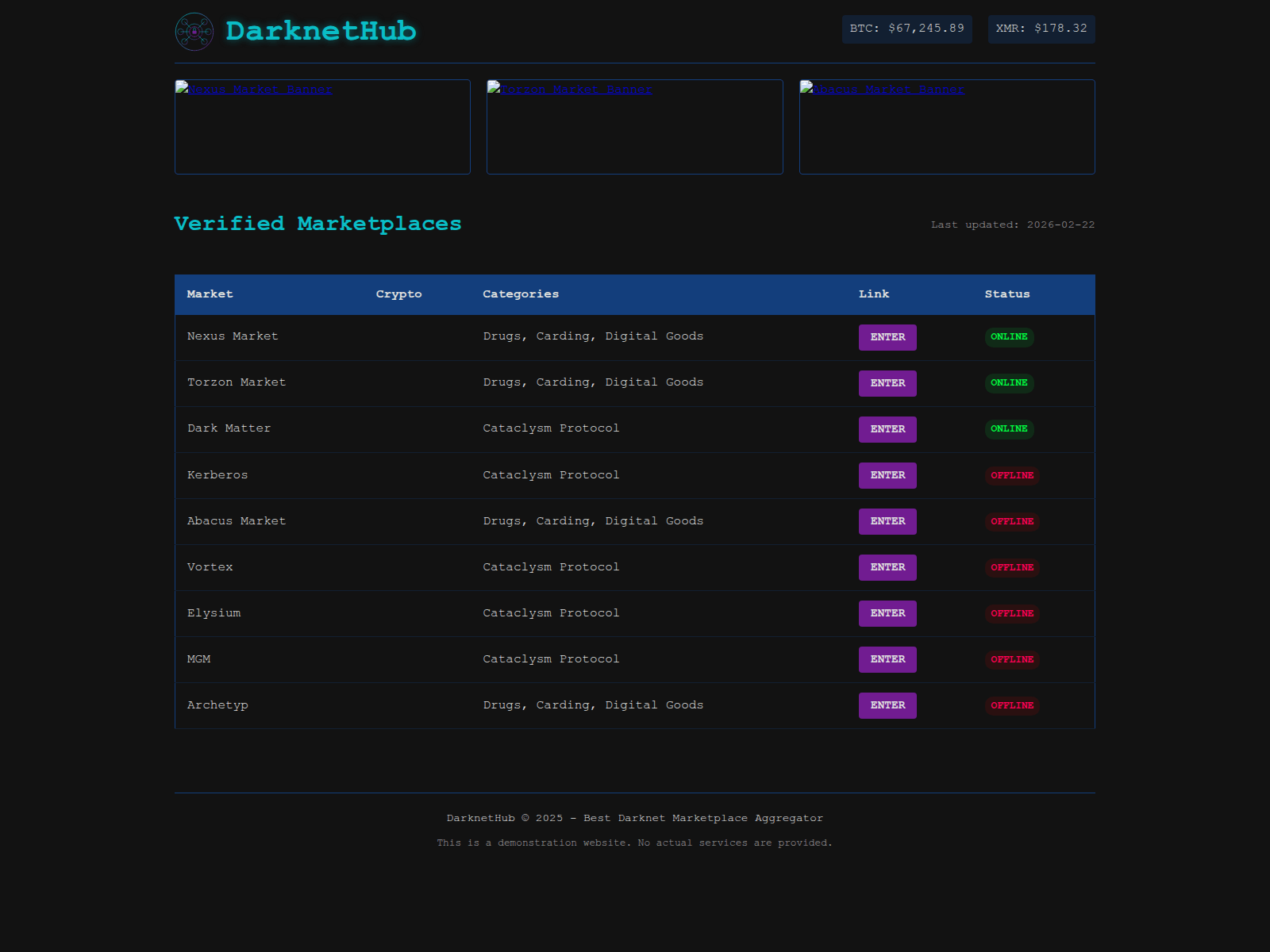Click the XMR price ticker

[x=1041, y=29]
